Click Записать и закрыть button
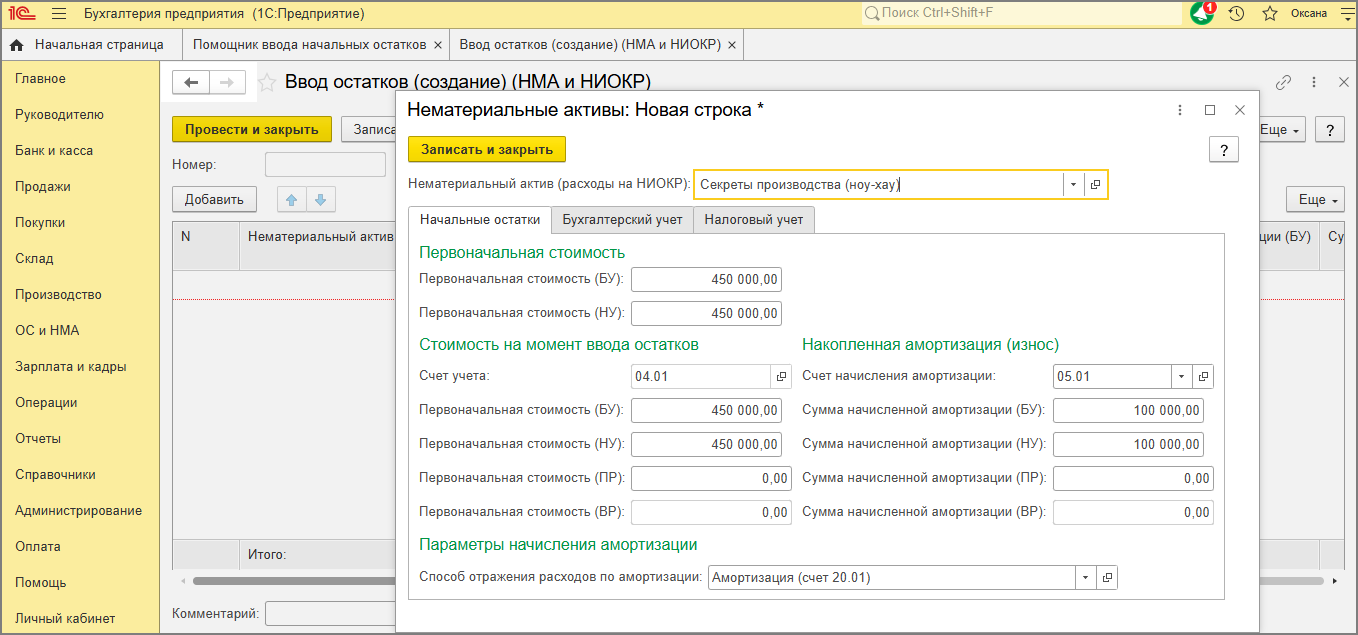Image resolution: width=1358 pixels, height=635 pixels. (x=487, y=149)
